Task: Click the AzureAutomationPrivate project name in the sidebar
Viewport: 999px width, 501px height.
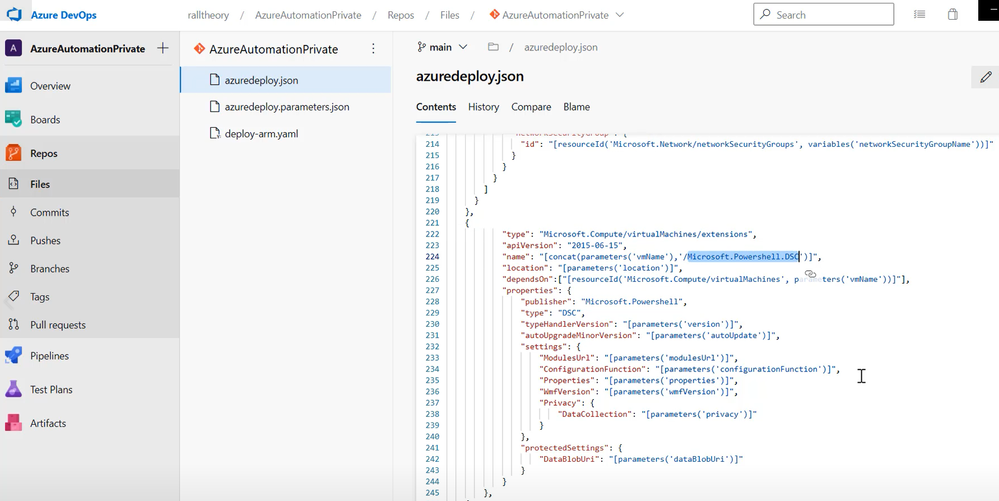Action: 88,48
